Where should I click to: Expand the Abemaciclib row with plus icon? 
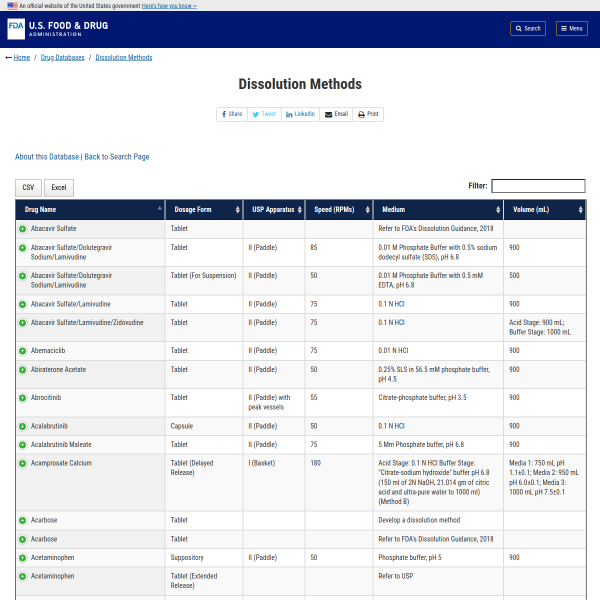(22, 351)
